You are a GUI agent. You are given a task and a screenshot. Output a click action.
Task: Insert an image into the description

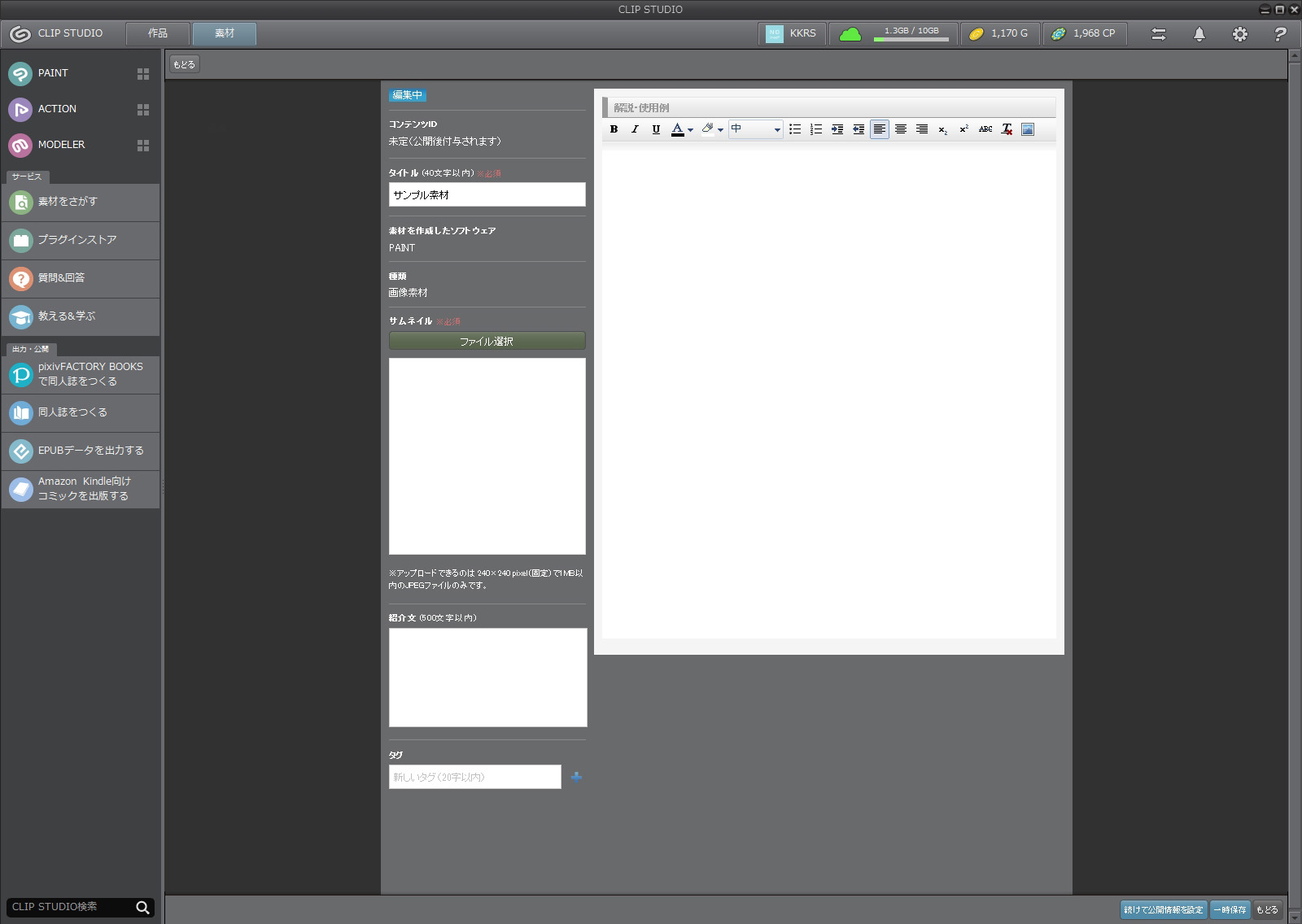coord(1028,129)
